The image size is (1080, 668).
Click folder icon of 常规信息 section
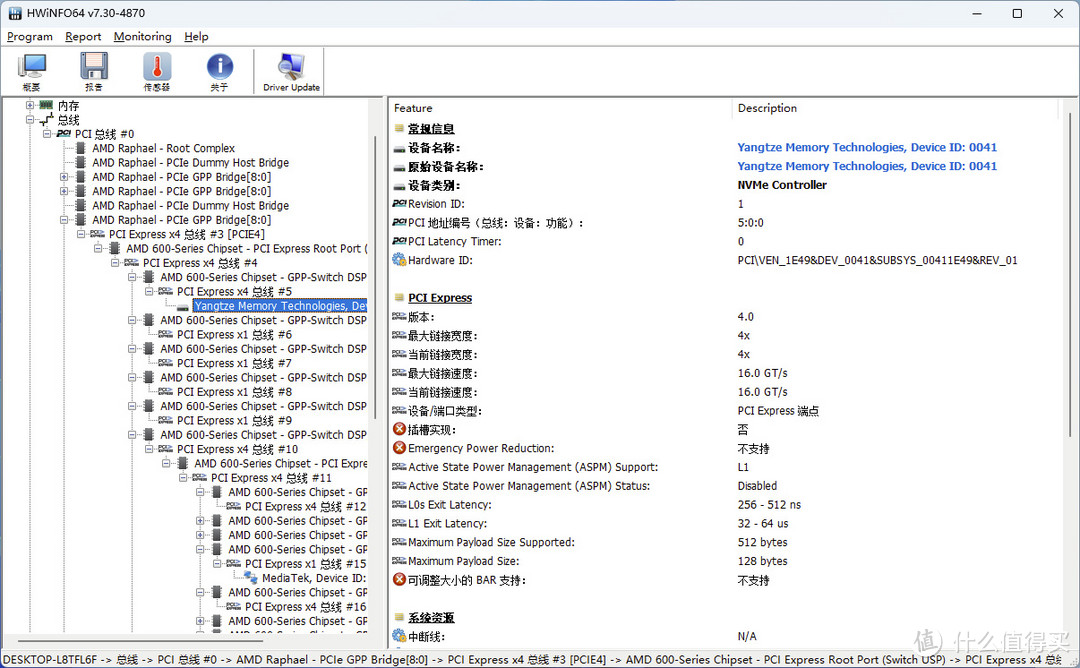tap(399, 128)
